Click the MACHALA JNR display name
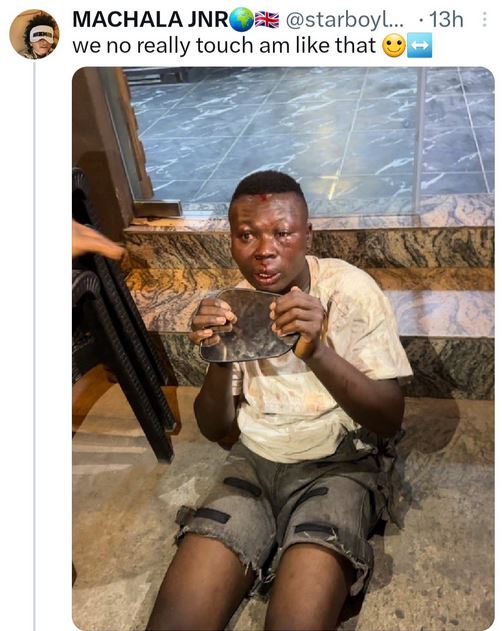502x631 pixels. click(150, 19)
